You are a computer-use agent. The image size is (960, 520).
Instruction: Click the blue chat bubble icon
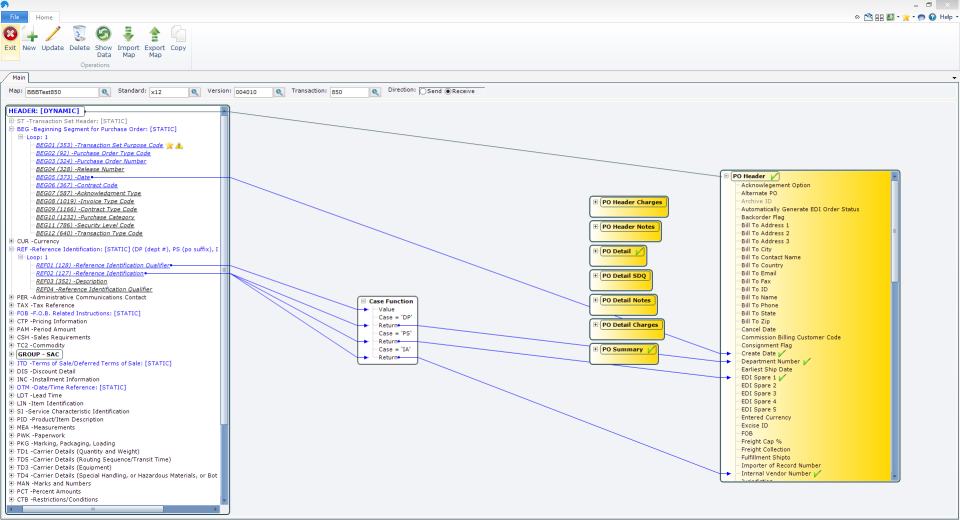[921, 17]
